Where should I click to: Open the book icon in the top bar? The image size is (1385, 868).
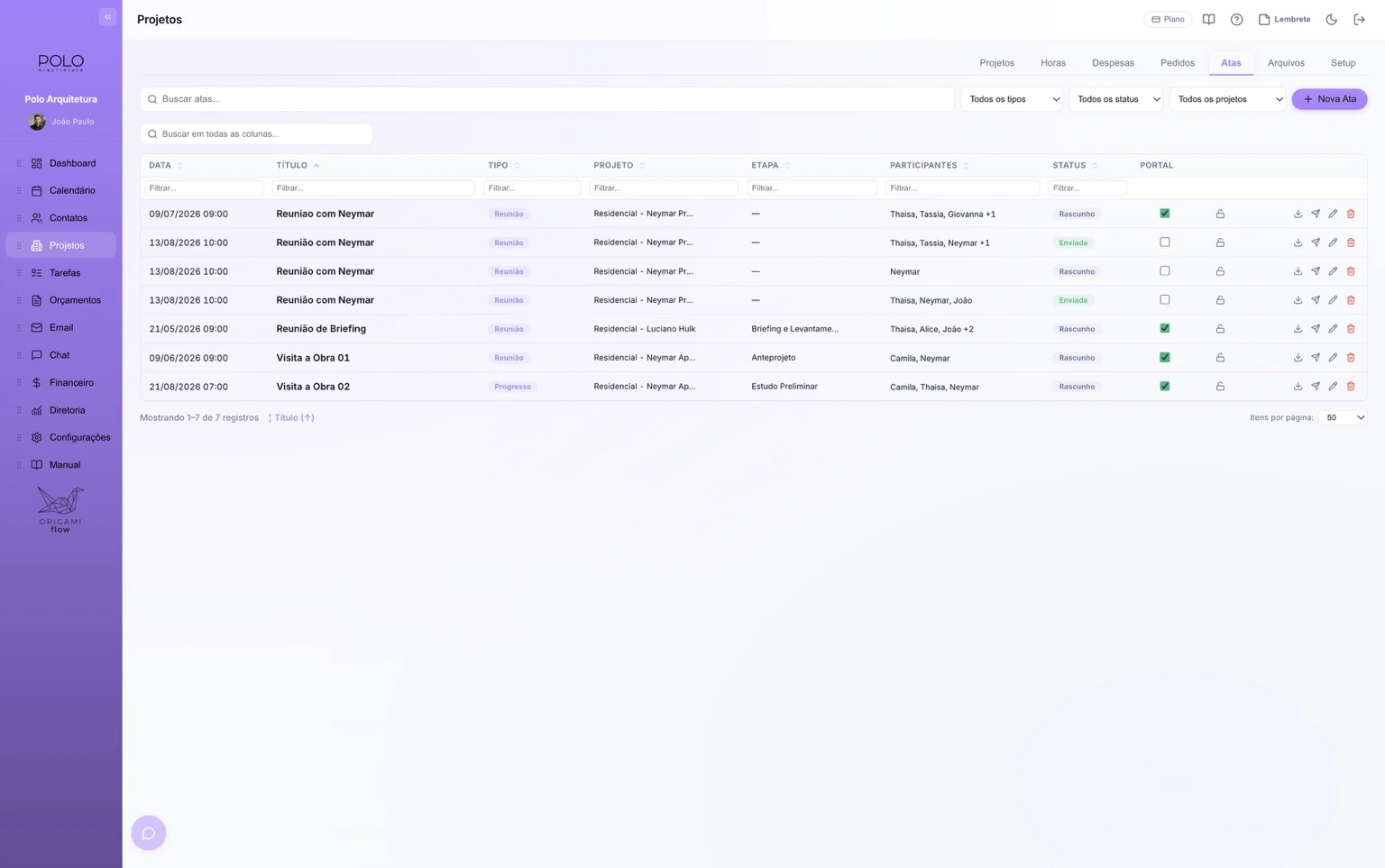point(1208,19)
